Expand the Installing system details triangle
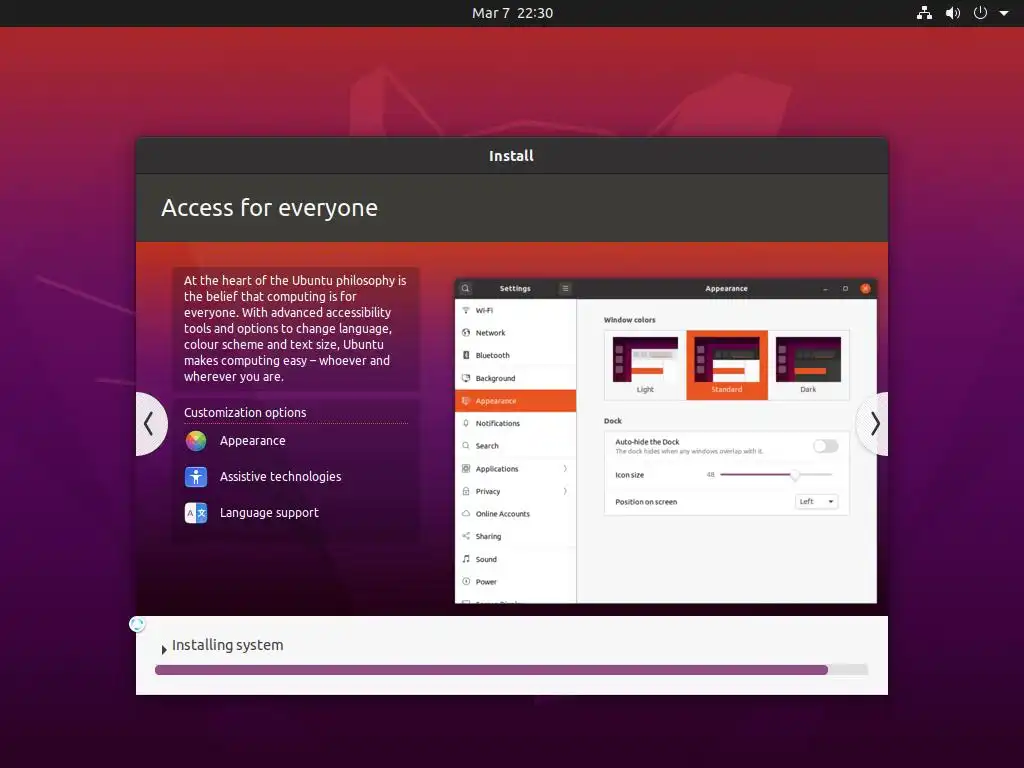 [164, 649]
